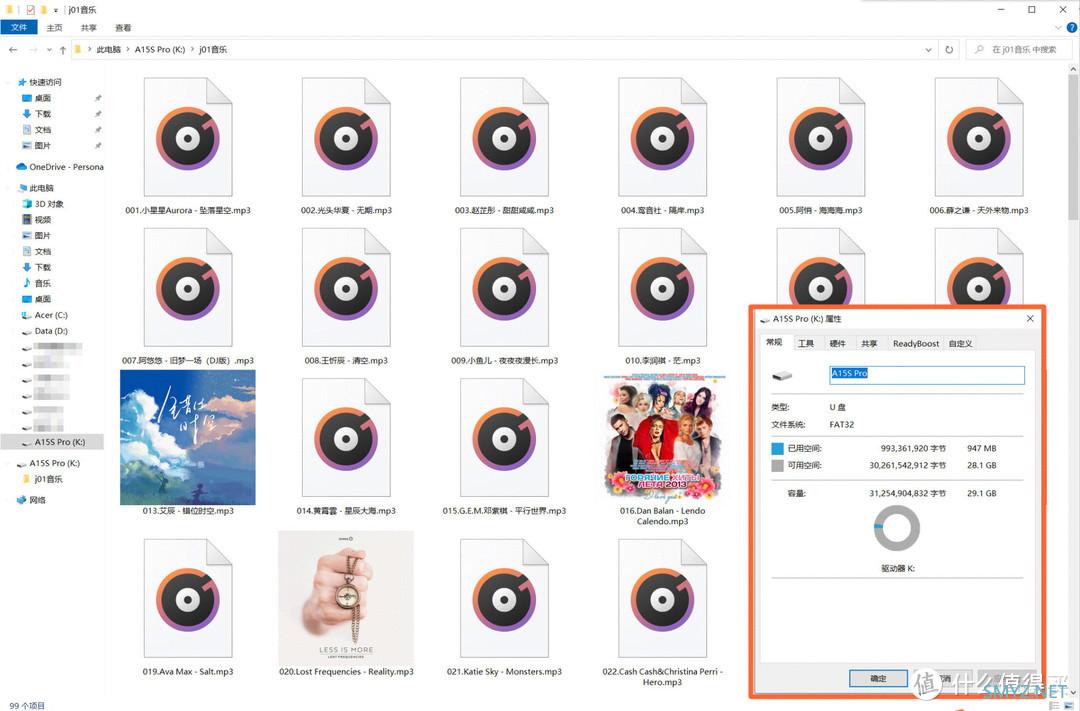1080x711 pixels.
Task: Select 005.阿悄 - 海海海.mp3 file icon
Action: coord(820,137)
